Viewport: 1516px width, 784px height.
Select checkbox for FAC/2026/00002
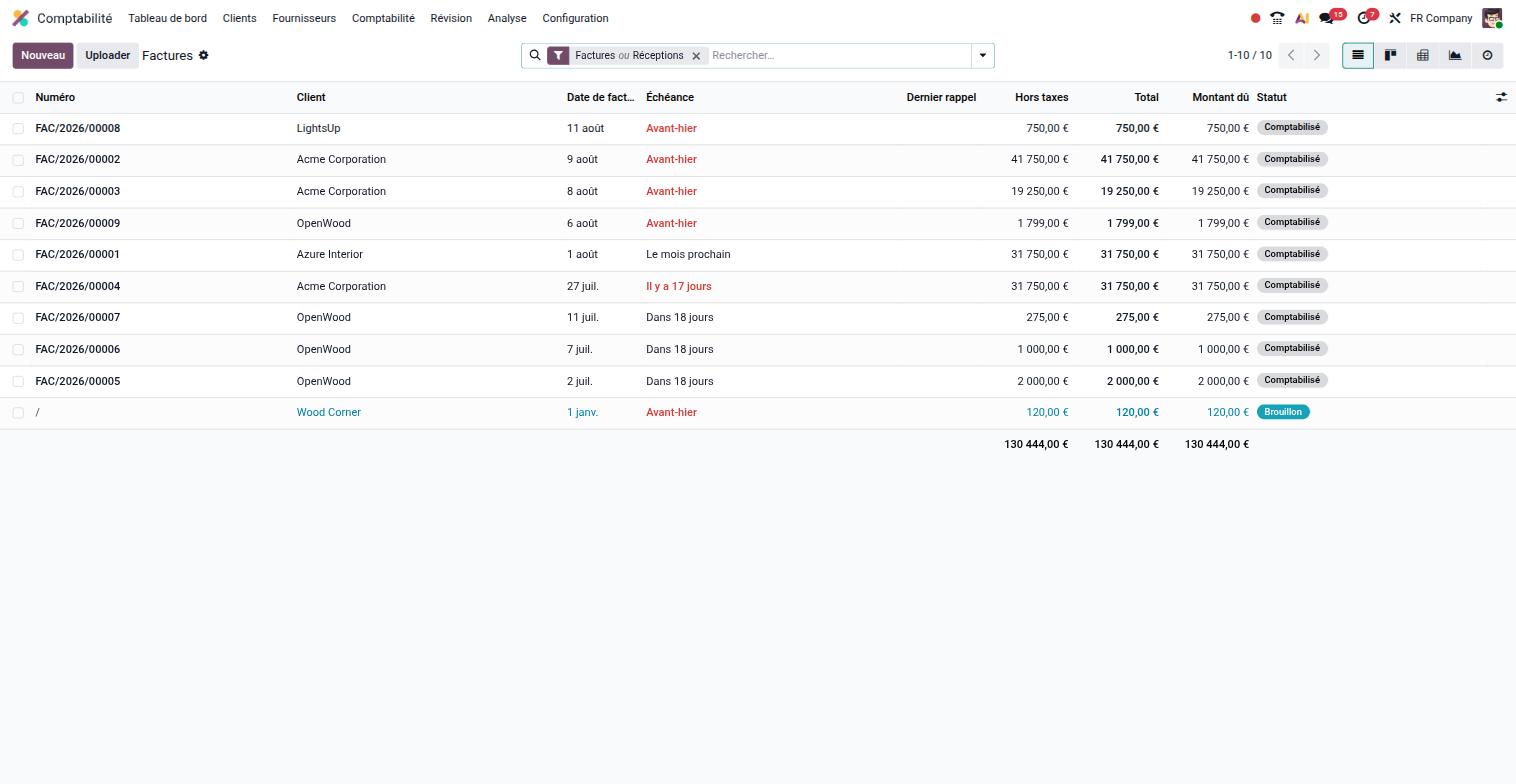click(18, 160)
